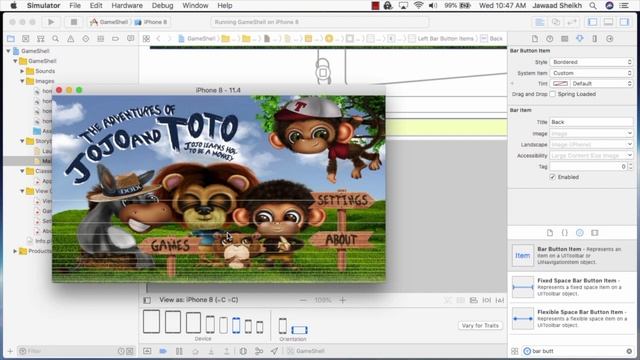
Task: Show the Connections inspector tab
Action: 610,39
